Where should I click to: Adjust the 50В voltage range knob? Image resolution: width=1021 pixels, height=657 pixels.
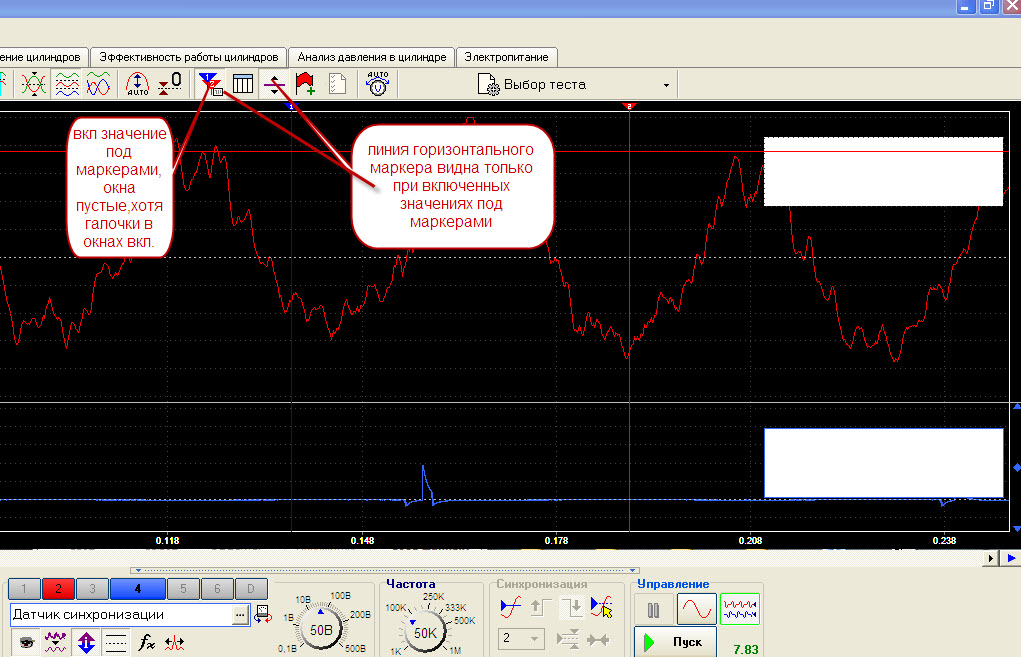320,630
